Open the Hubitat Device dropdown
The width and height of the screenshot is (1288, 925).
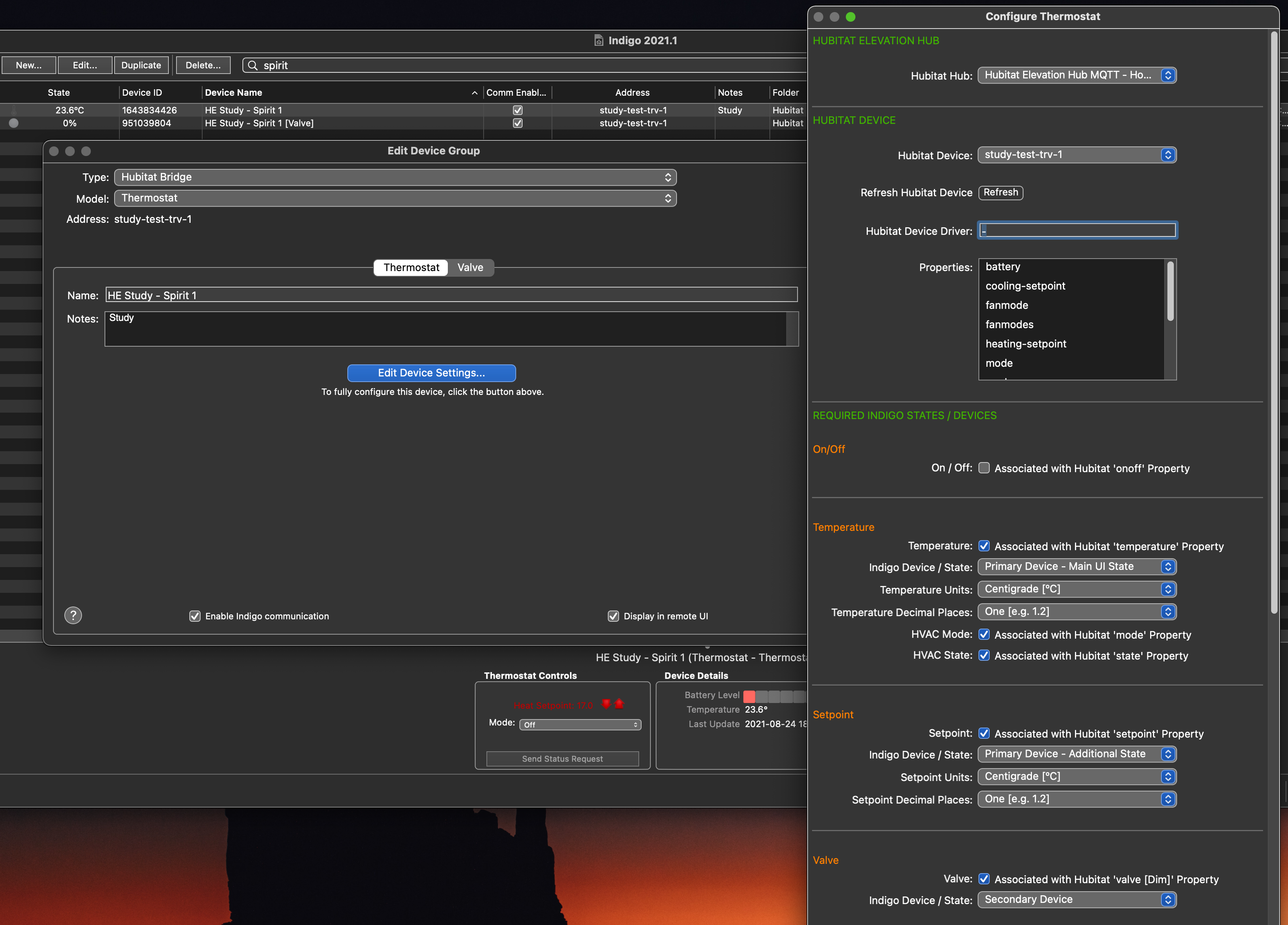pyautogui.click(x=1077, y=154)
